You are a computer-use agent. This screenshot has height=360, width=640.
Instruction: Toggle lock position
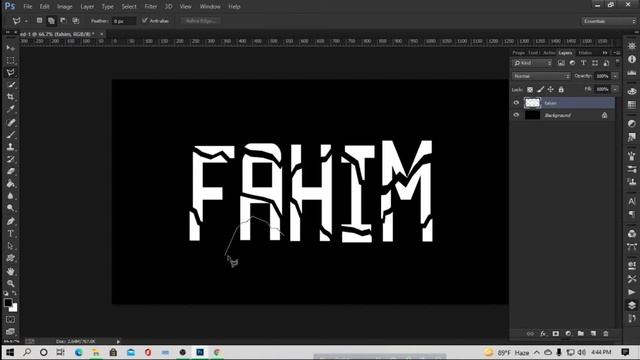551,89
